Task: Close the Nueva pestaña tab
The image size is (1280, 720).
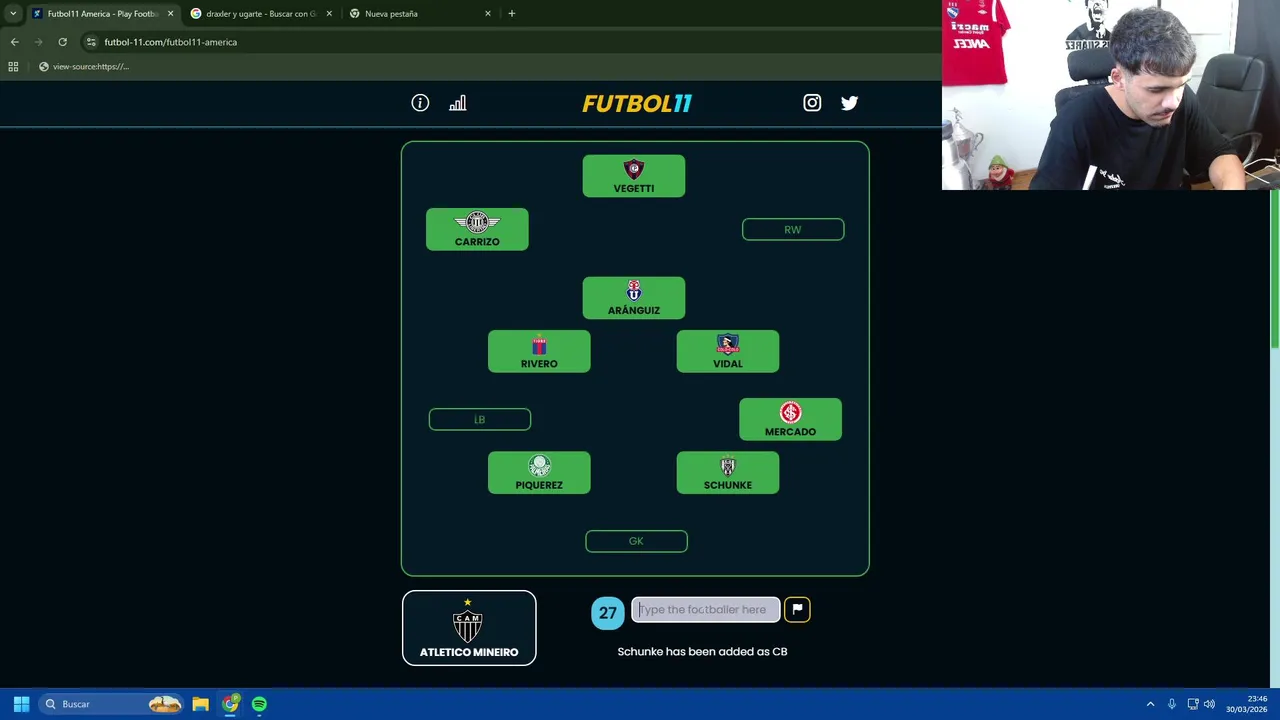Action: (488, 14)
